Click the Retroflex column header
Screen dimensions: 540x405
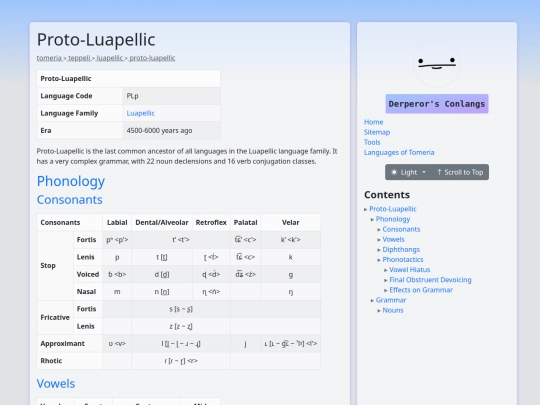[211, 222]
